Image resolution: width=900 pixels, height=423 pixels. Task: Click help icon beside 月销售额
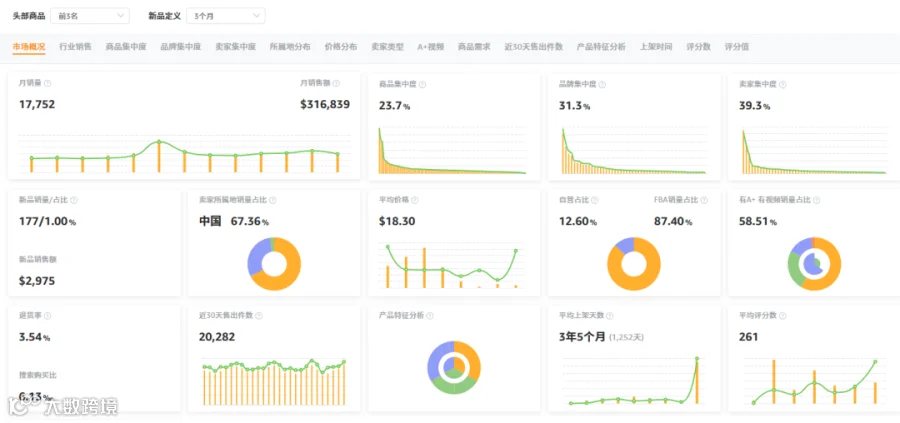point(336,83)
